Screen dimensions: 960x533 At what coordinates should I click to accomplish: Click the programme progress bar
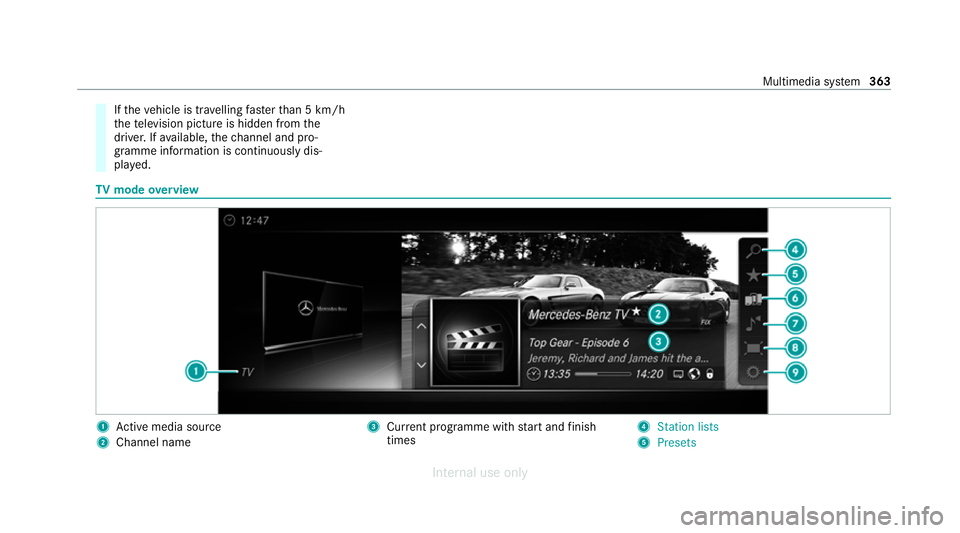click(x=602, y=374)
